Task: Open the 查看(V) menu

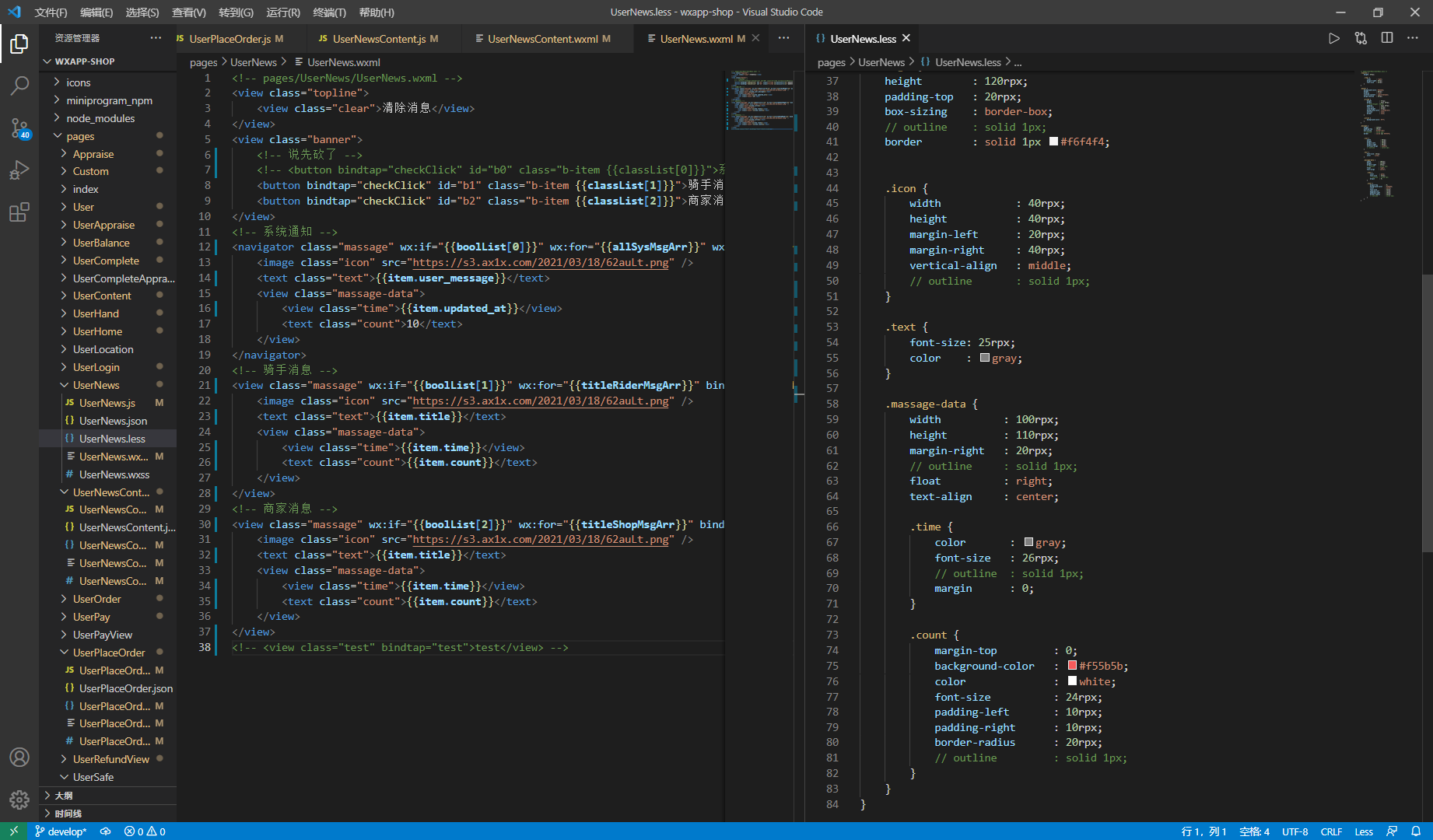Action: 189,12
